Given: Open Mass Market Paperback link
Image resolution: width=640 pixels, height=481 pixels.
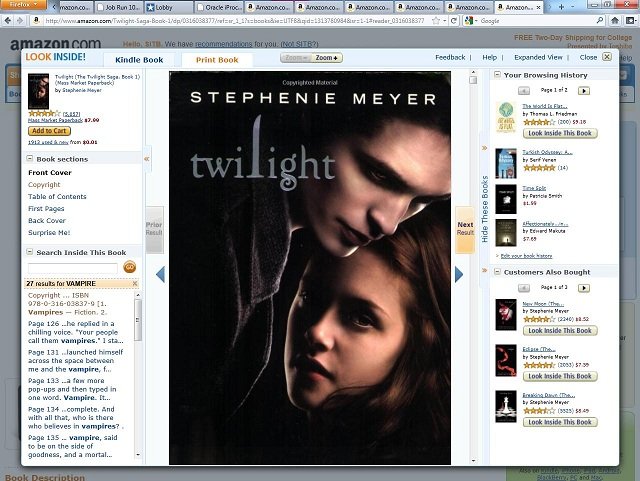Looking at the screenshot, I should pyautogui.click(x=55, y=120).
